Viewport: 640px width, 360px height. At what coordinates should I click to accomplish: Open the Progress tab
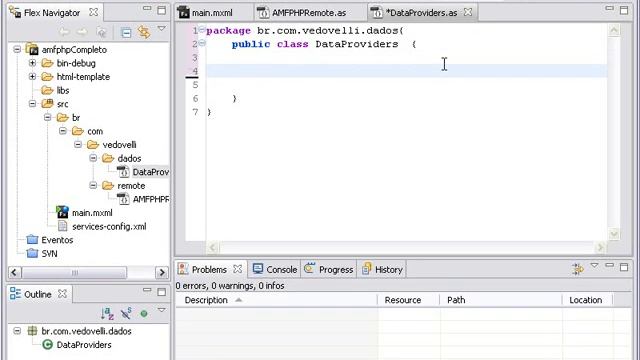329,269
